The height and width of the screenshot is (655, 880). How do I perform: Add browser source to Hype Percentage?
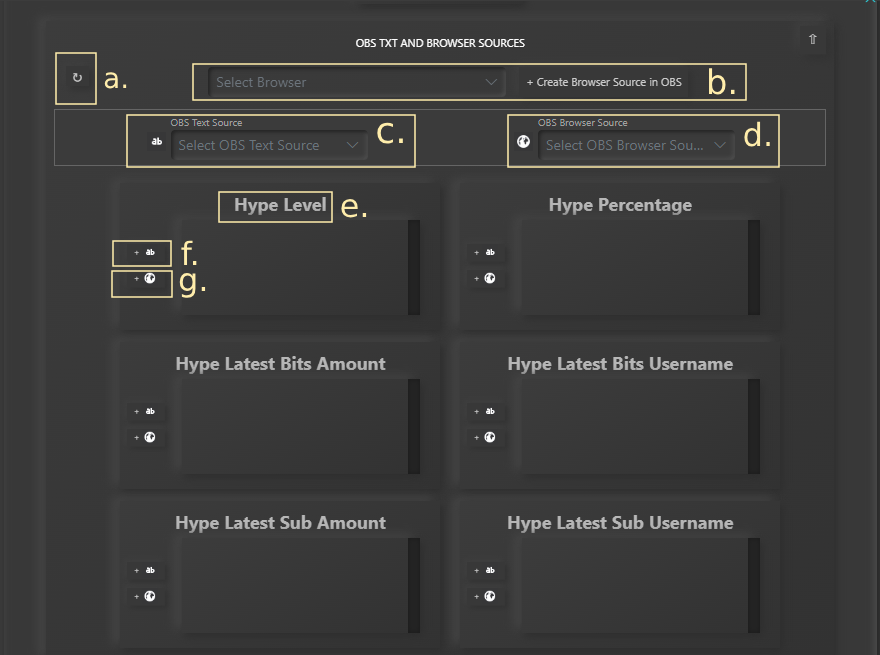(x=485, y=279)
